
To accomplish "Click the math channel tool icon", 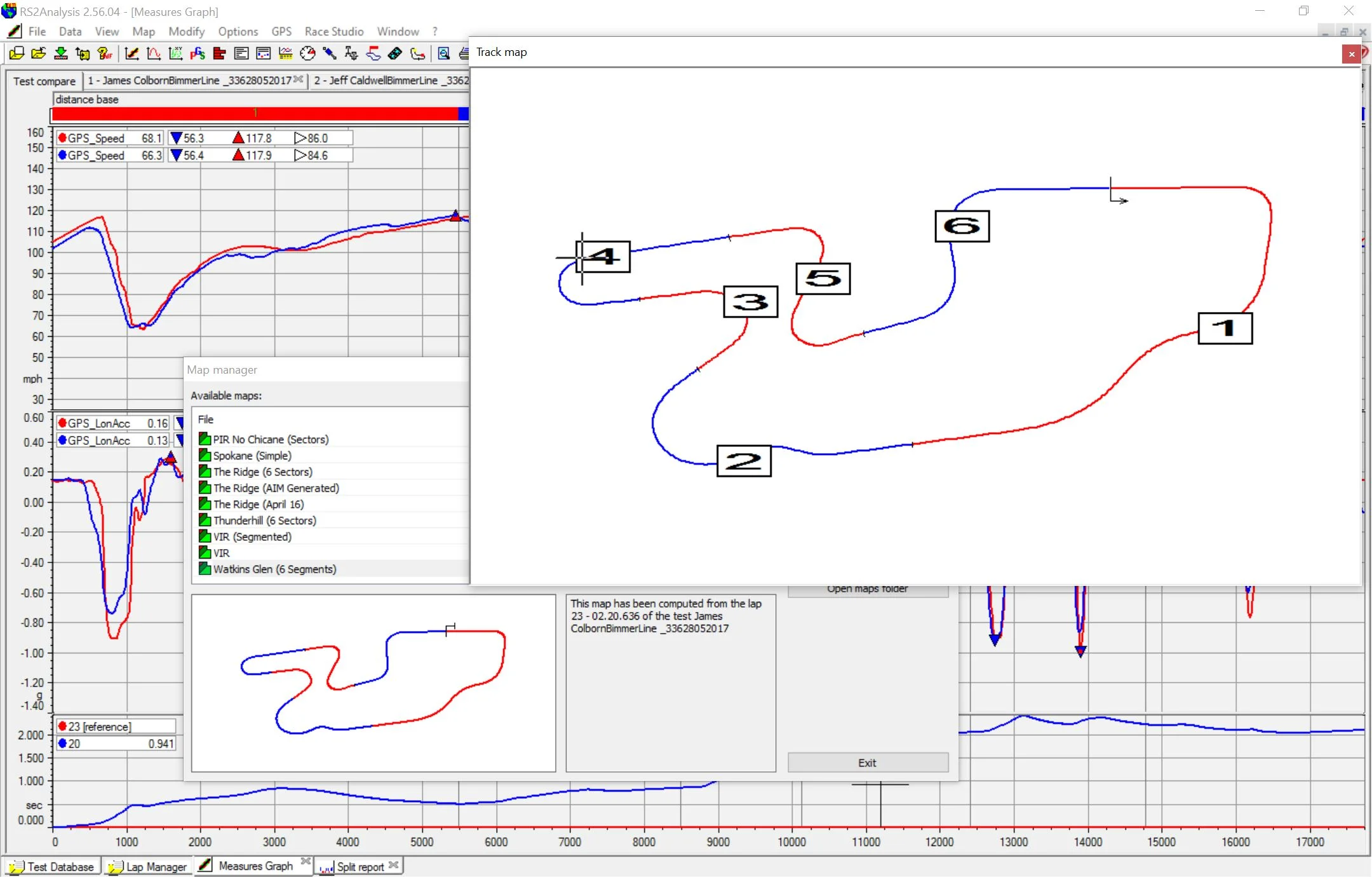I will pyautogui.click(x=351, y=53).
